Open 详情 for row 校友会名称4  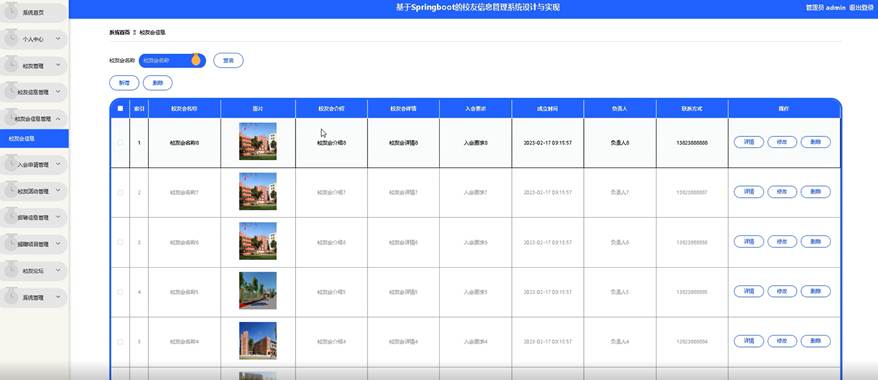pyautogui.click(x=749, y=341)
